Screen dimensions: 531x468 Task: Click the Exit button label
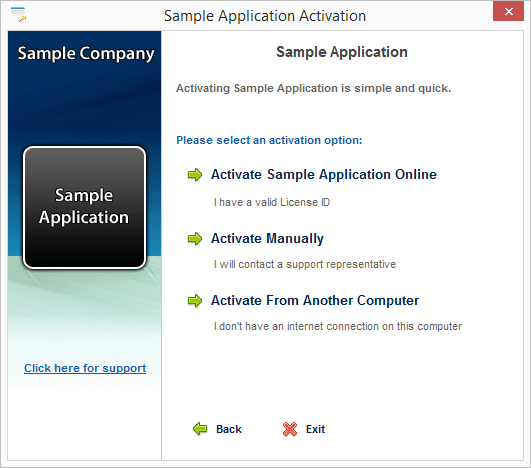(315, 429)
